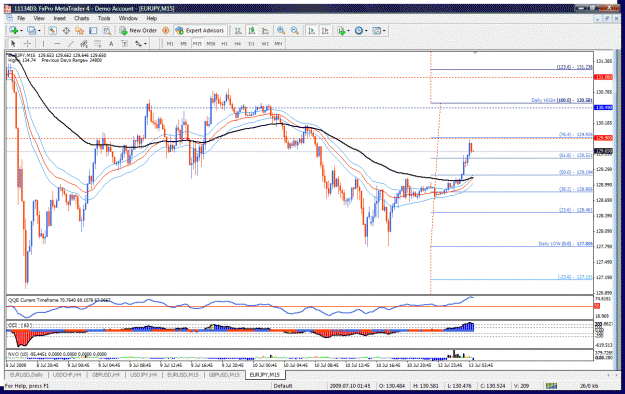Switch timeframe to H4

point(238,43)
